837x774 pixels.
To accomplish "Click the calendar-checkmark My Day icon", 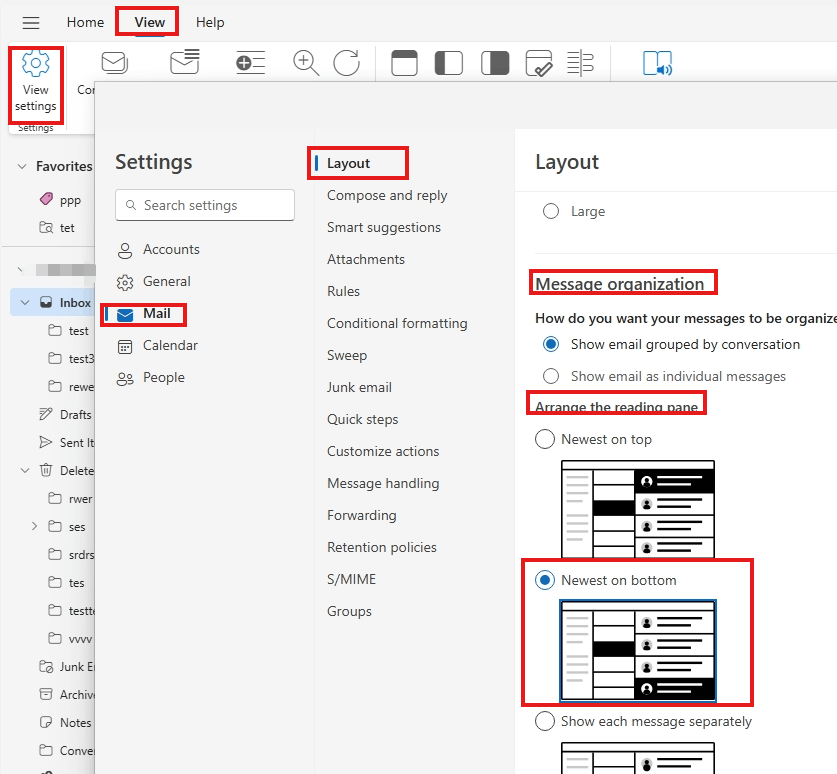I will [x=539, y=63].
